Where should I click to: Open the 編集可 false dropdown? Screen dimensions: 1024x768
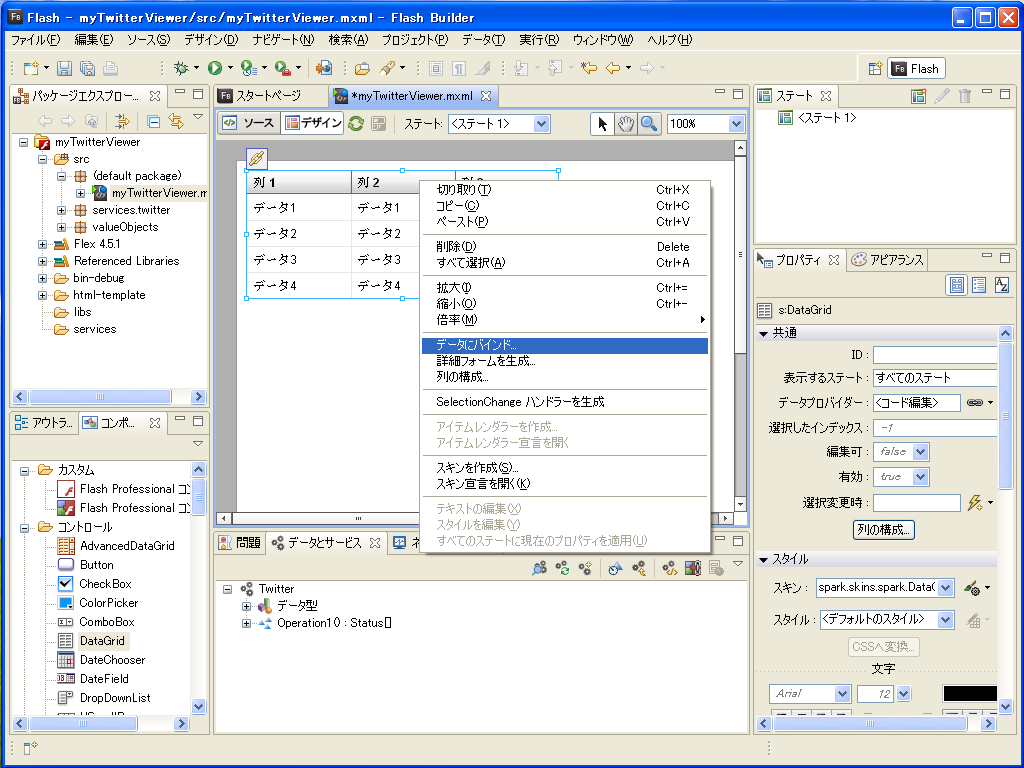pos(920,452)
